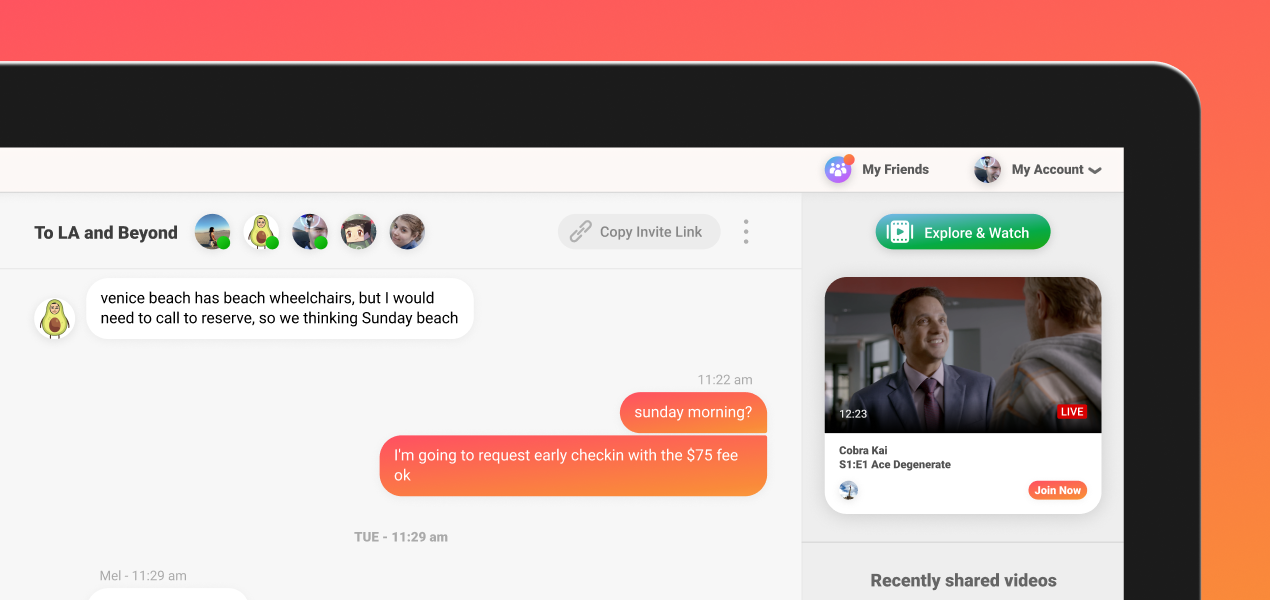Select the third member avatar in chat header
This screenshot has height=600, width=1270.
click(310, 232)
